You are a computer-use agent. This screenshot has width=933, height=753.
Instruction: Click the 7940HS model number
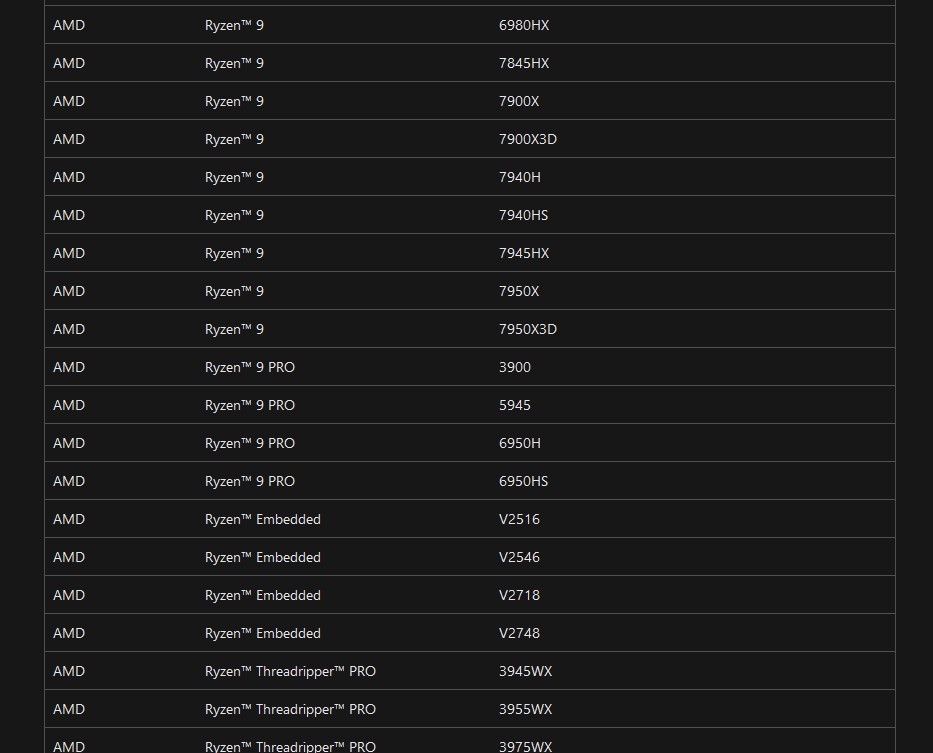coord(524,215)
